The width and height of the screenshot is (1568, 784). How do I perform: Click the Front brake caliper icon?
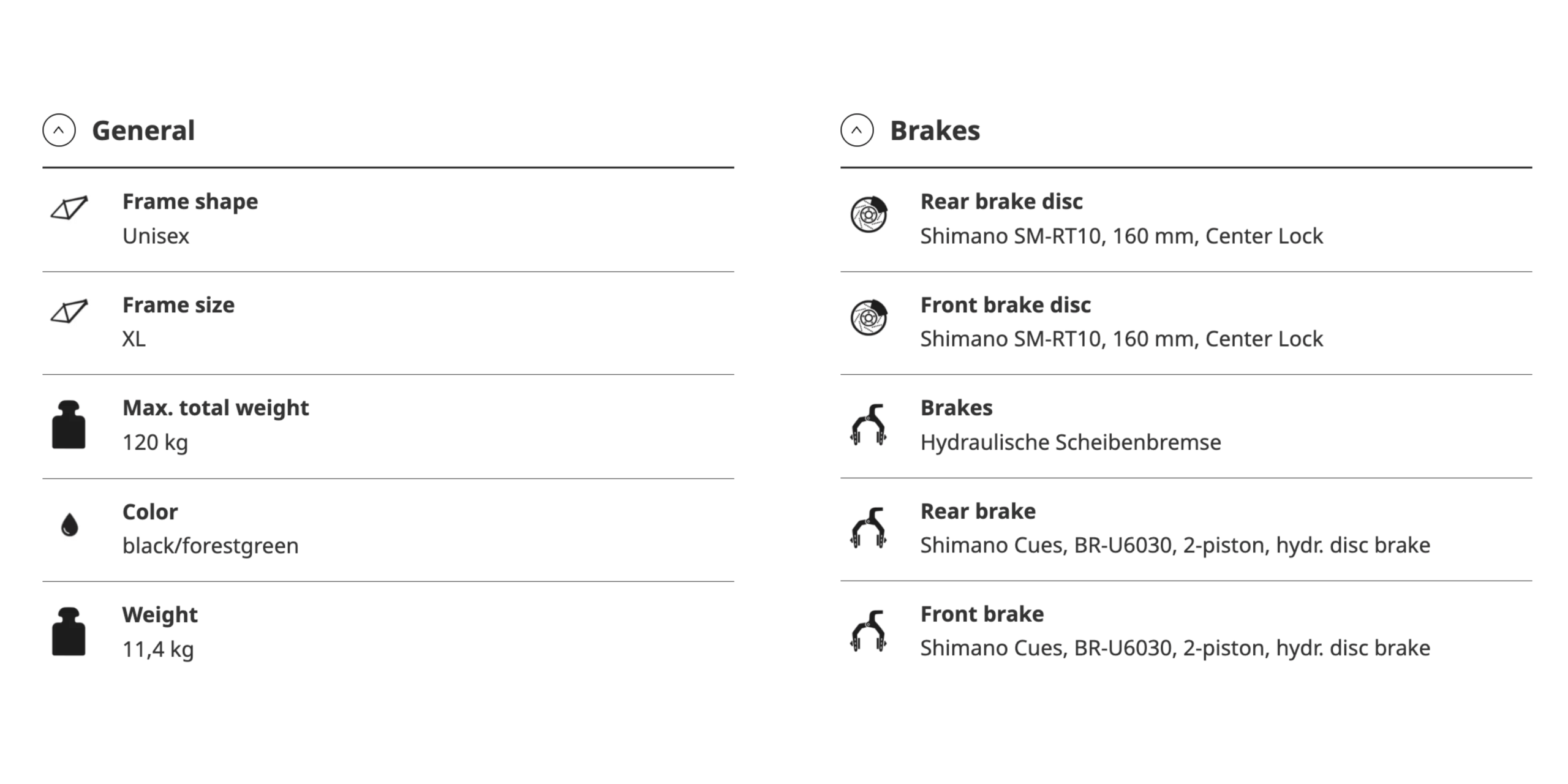[x=869, y=631]
